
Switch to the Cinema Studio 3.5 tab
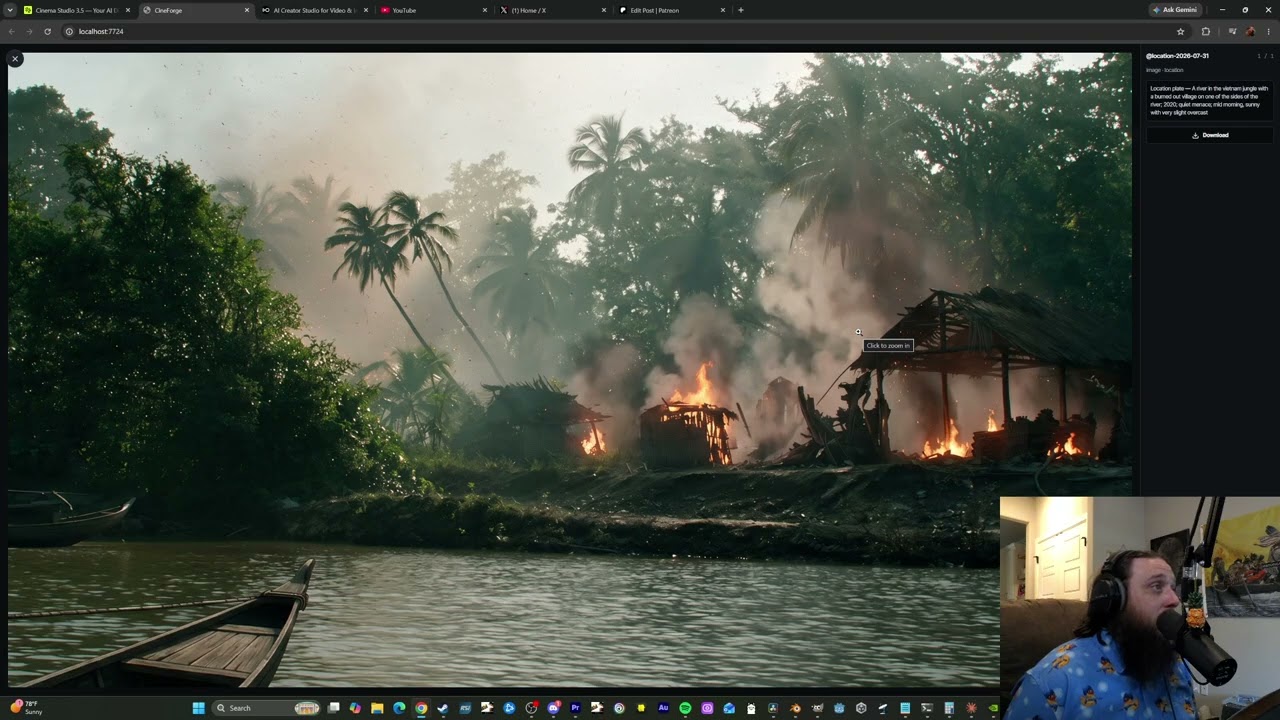[x=77, y=10]
